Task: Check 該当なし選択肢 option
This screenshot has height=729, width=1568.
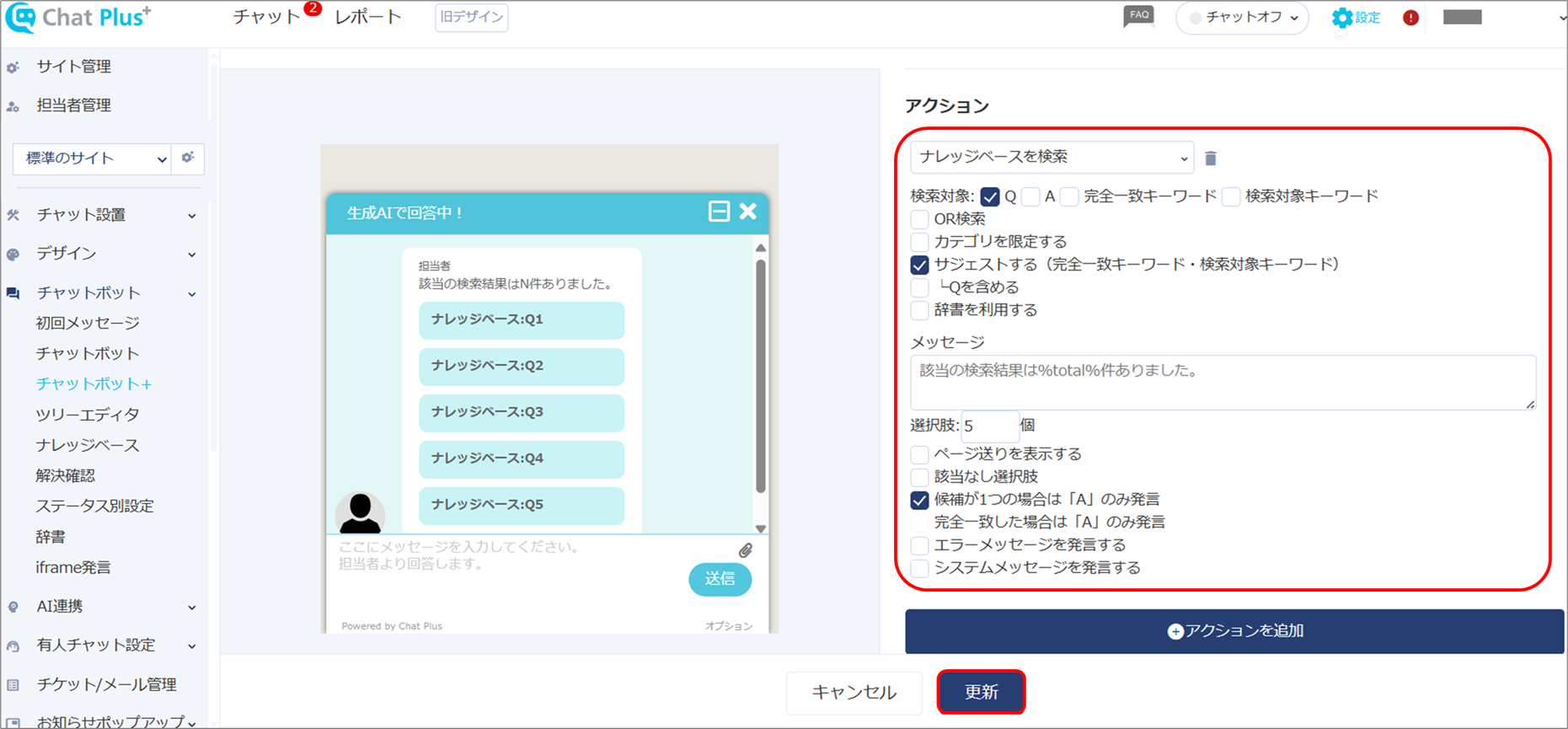Action: [x=919, y=477]
